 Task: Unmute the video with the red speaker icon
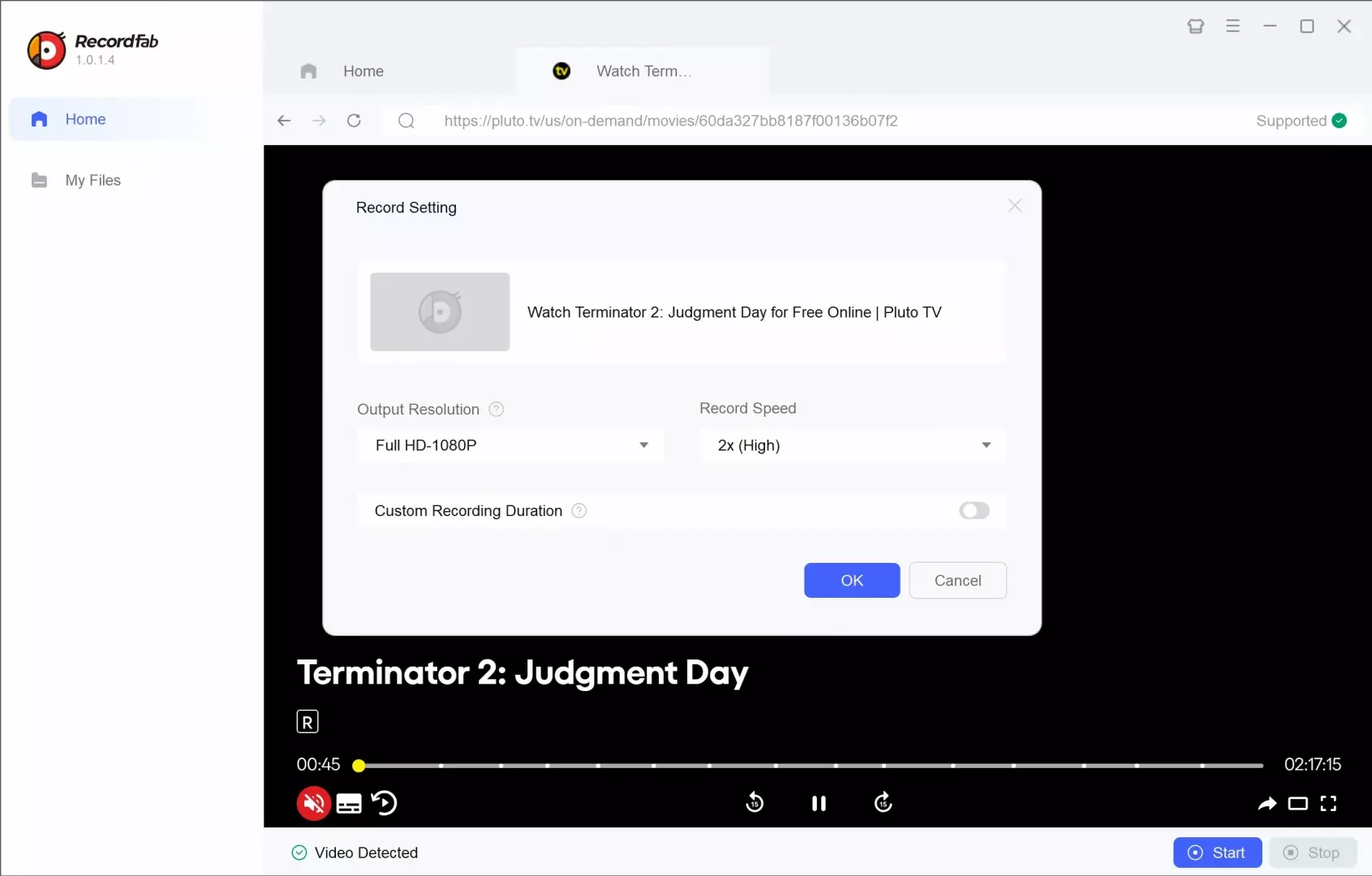point(313,804)
